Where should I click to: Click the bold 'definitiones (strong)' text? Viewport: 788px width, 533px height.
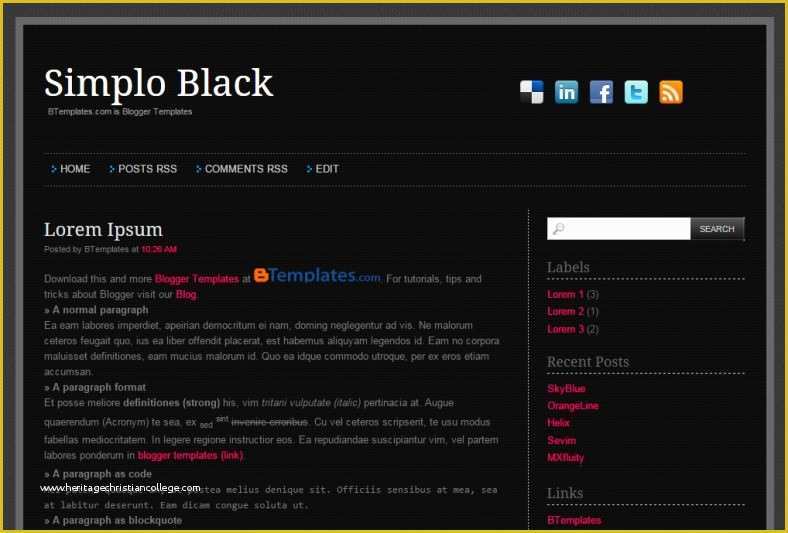(171, 403)
